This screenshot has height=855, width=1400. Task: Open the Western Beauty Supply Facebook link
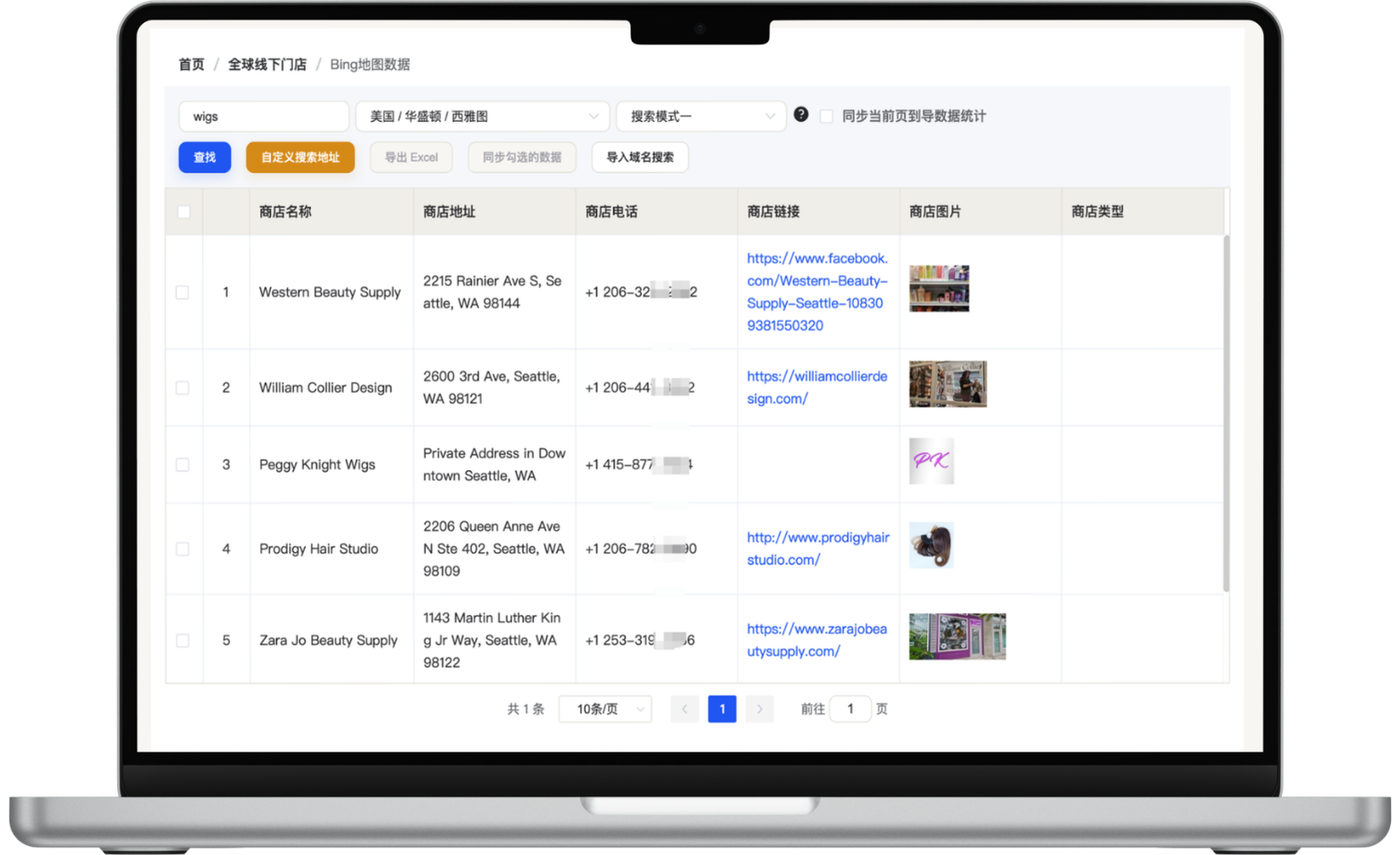[x=817, y=292]
